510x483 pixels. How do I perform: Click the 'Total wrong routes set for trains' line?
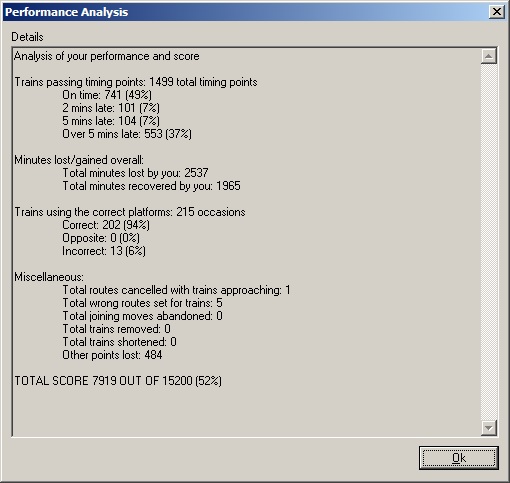[x=142, y=303]
